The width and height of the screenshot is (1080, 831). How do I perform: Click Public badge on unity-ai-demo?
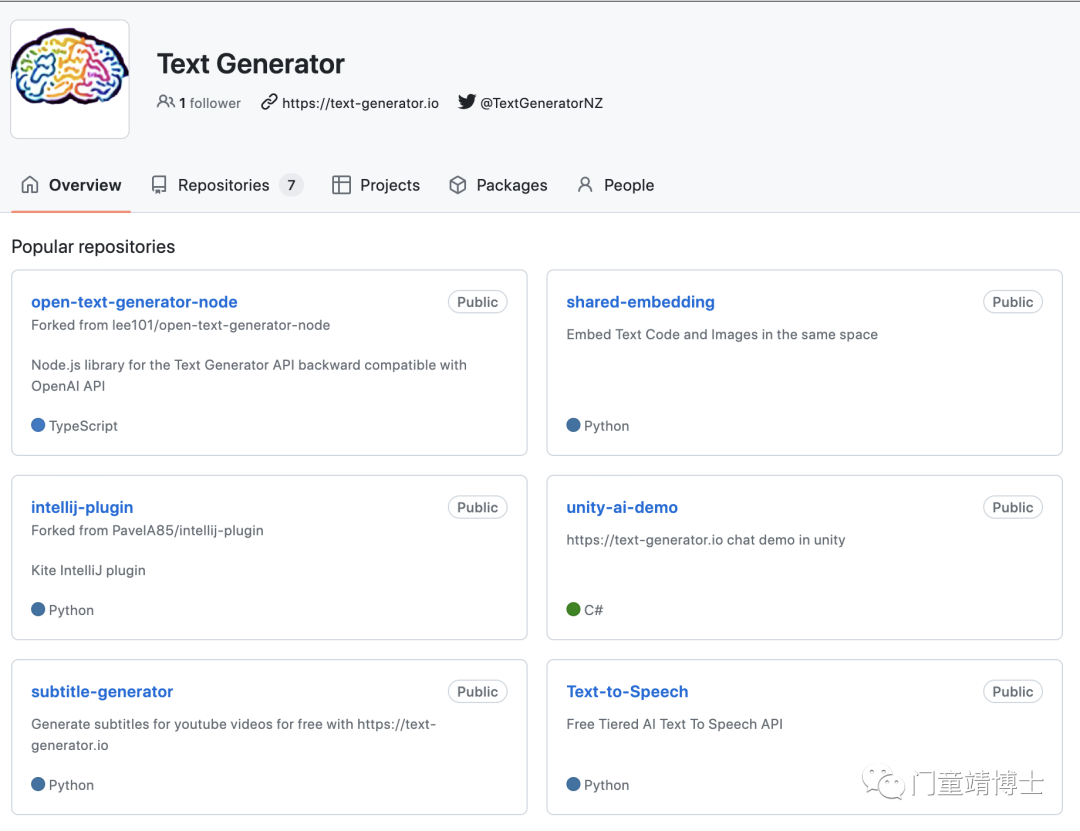(x=1012, y=507)
